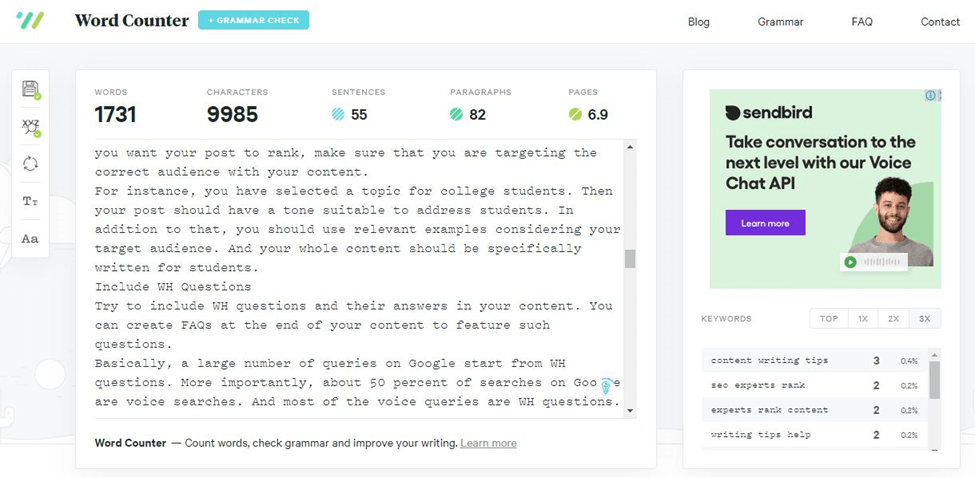The image size is (975, 477).
Task: Toggle the 1X keyword density filter
Action: [x=862, y=318]
